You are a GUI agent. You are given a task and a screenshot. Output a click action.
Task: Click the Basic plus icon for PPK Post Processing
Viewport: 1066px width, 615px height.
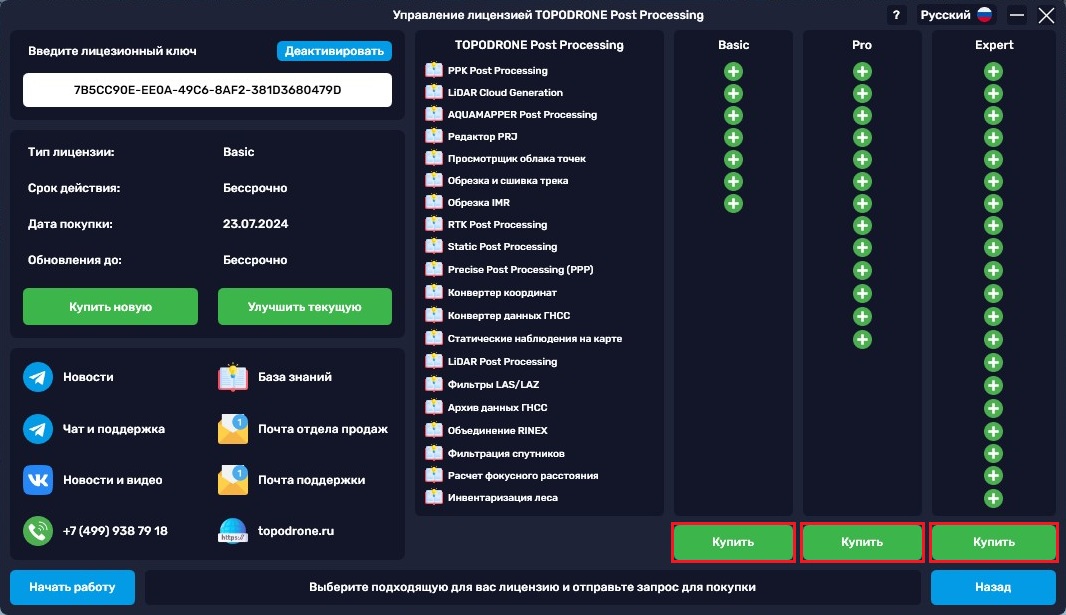(x=733, y=71)
